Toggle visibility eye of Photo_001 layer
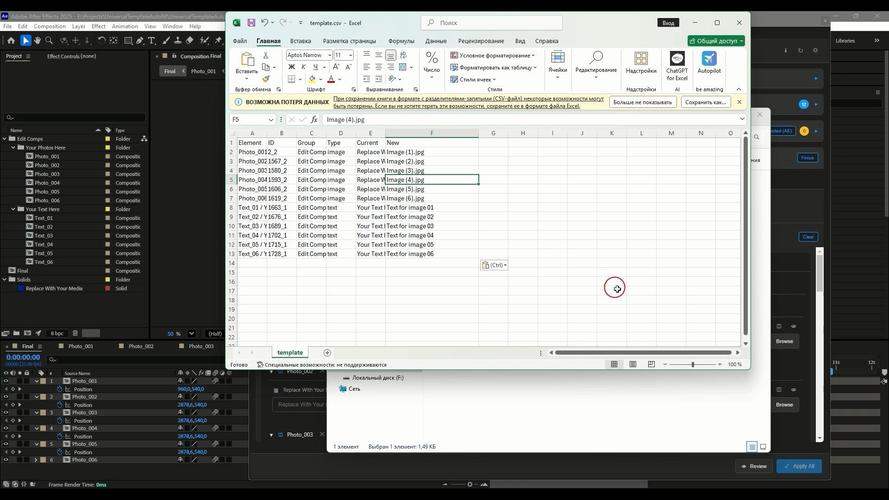 pos(6,381)
